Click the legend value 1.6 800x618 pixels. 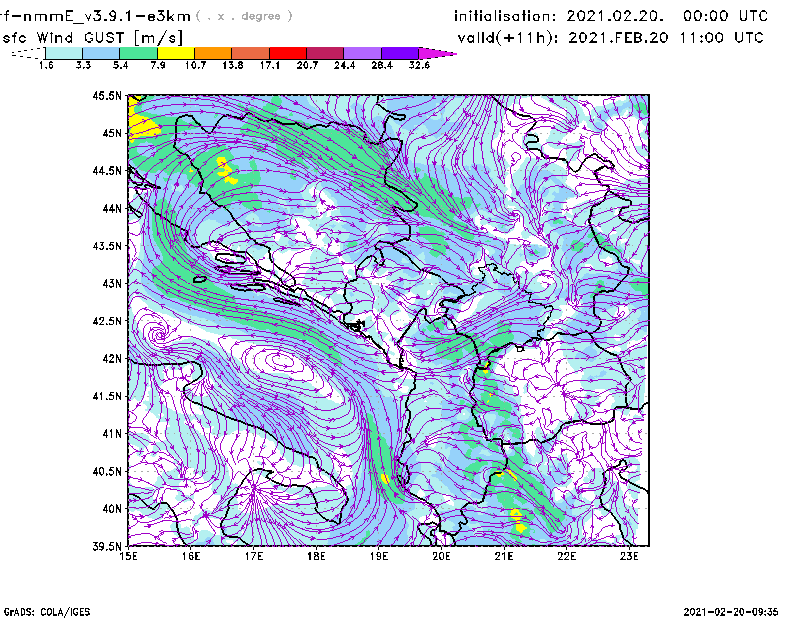coord(46,65)
